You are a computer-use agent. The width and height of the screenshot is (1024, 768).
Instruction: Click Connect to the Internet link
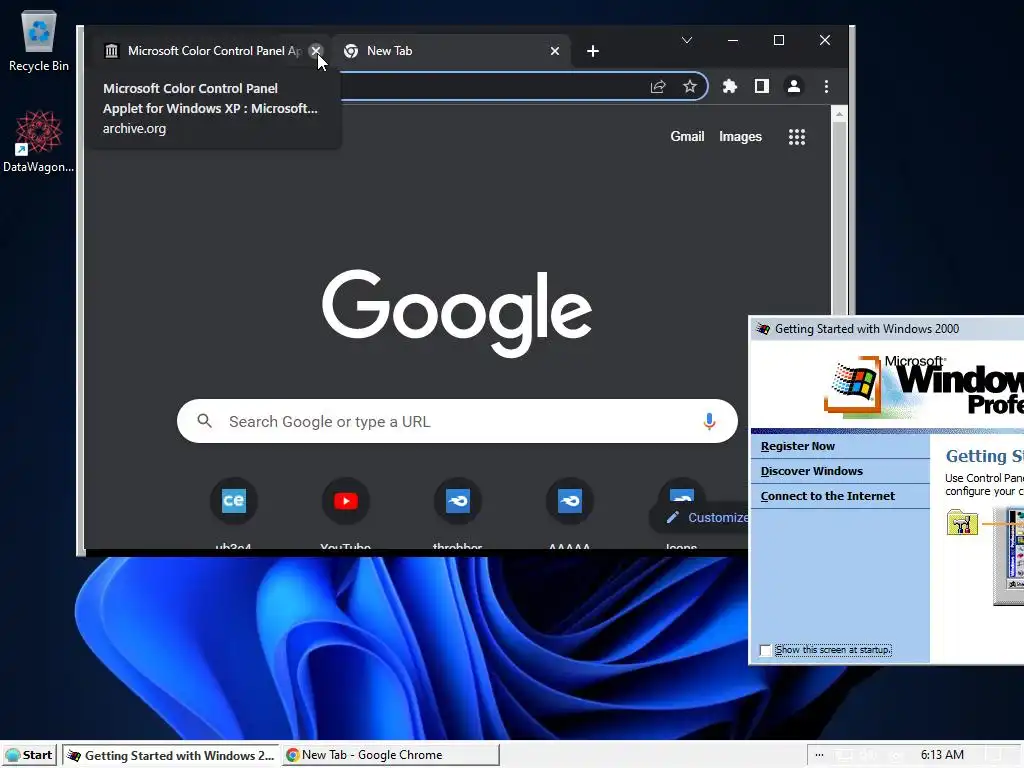827,496
